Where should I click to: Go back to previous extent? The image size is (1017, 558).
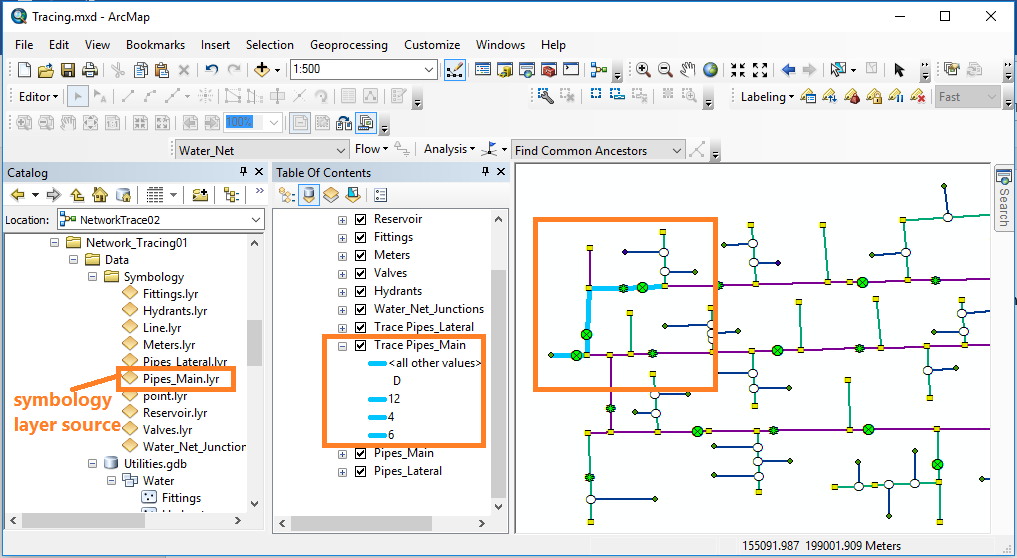[x=788, y=69]
